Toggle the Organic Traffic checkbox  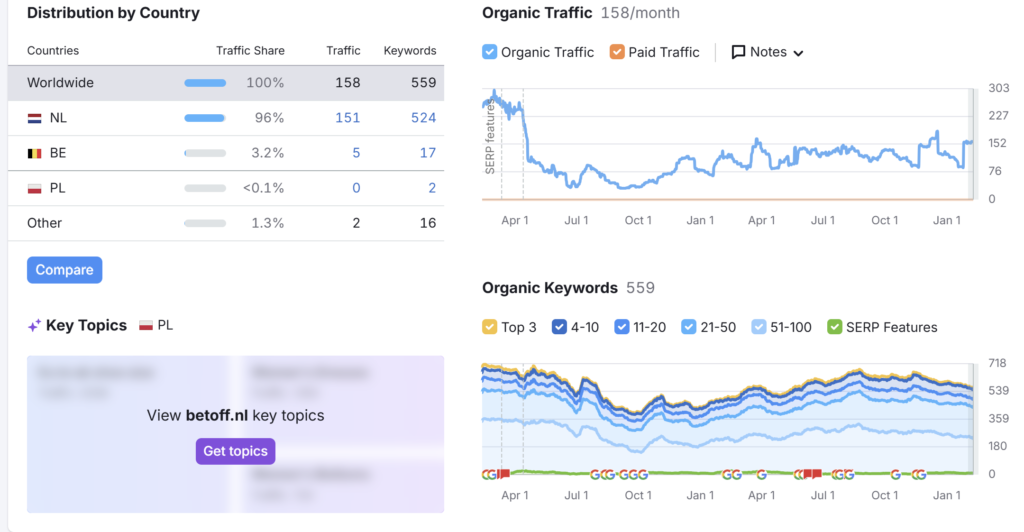490,52
